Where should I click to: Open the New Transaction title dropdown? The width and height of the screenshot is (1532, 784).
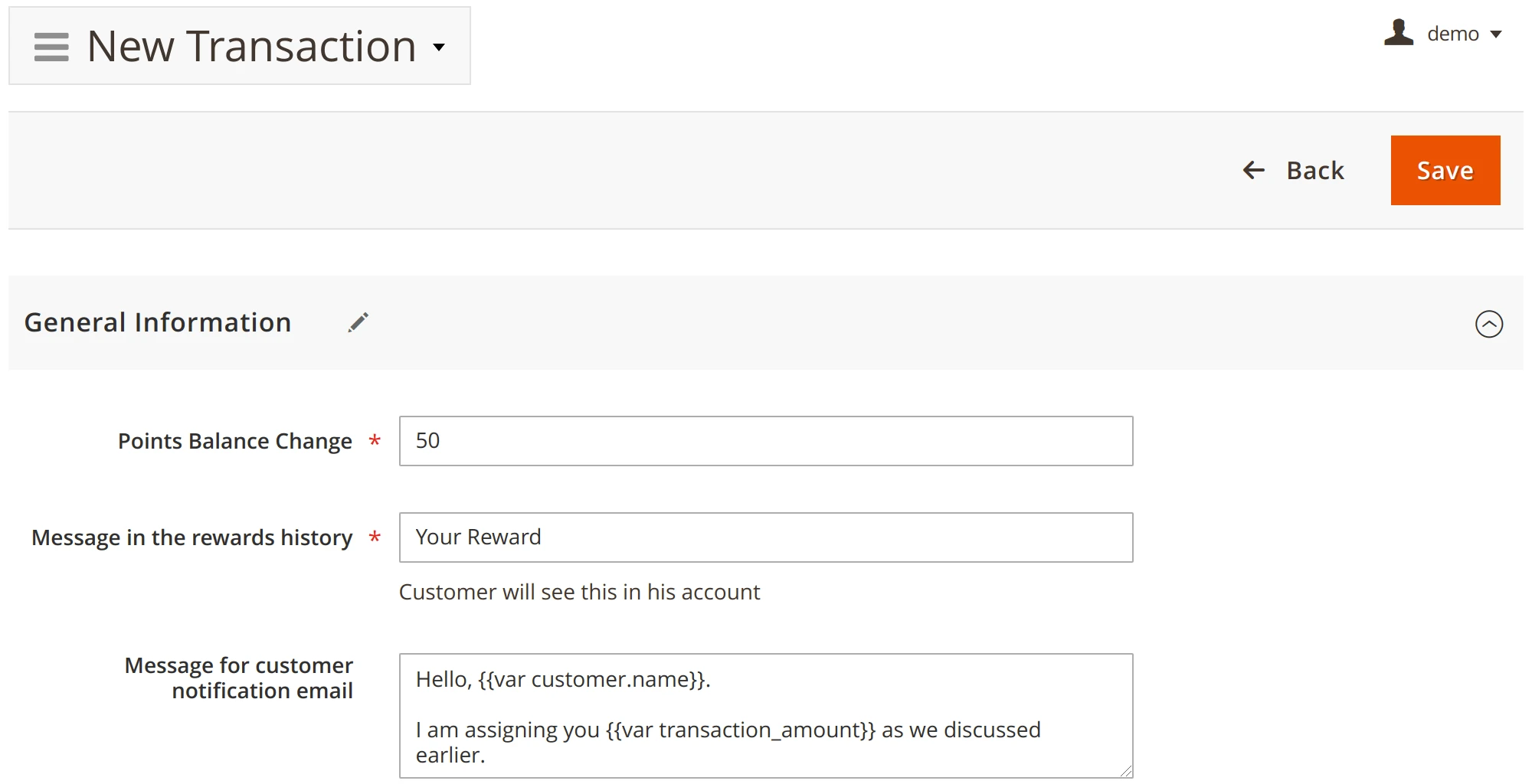point(439,47)
